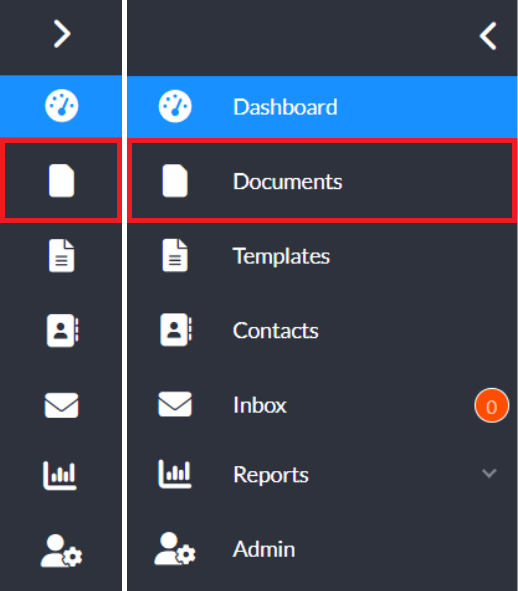Image resolution: width=518 pixels, height=591 pixels.
Task: Select the blank document icon in collapsed sidebar
Action: point(61,181)
